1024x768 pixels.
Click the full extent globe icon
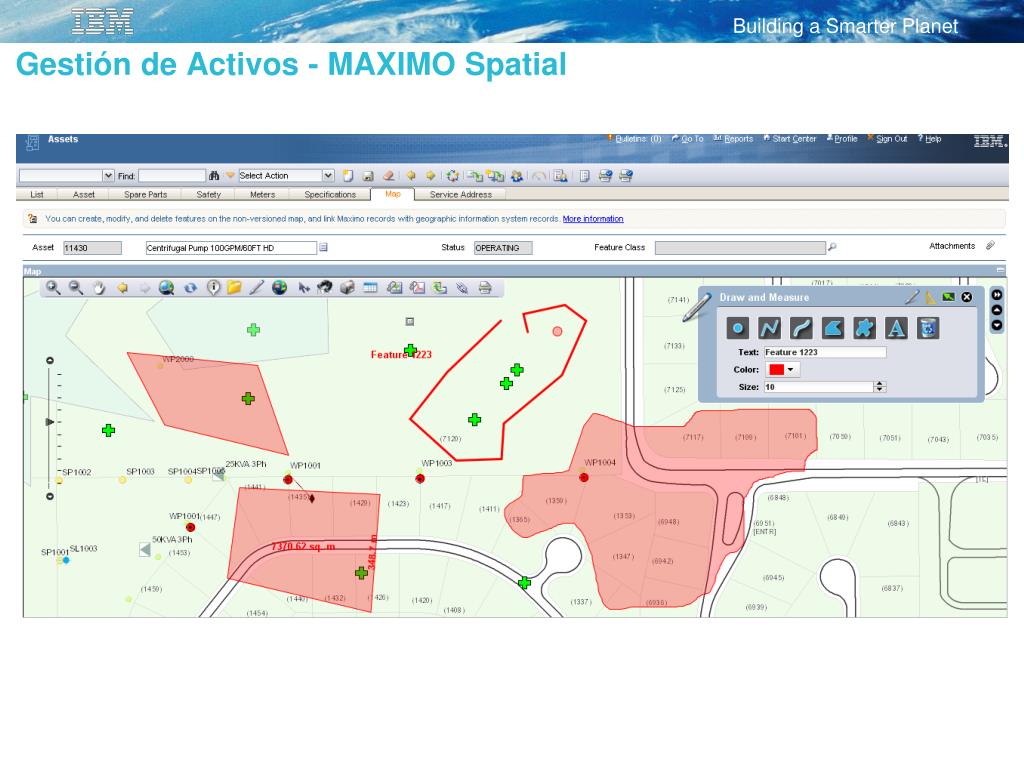coord(167,287)
